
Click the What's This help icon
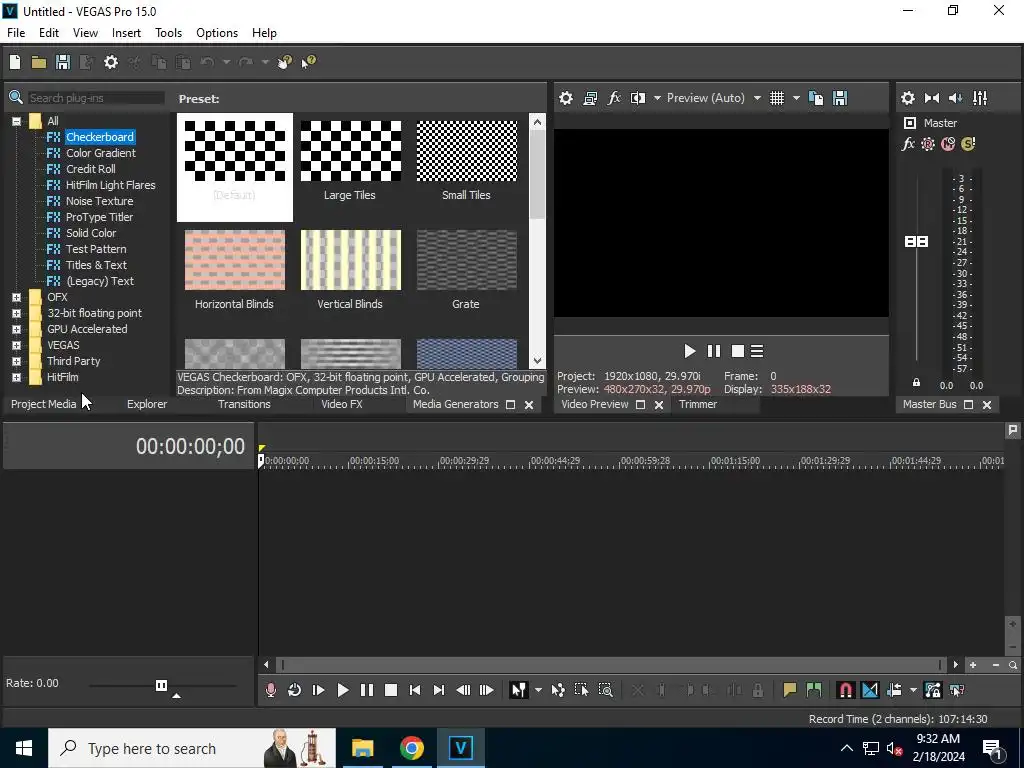click(x=308, y=62)
